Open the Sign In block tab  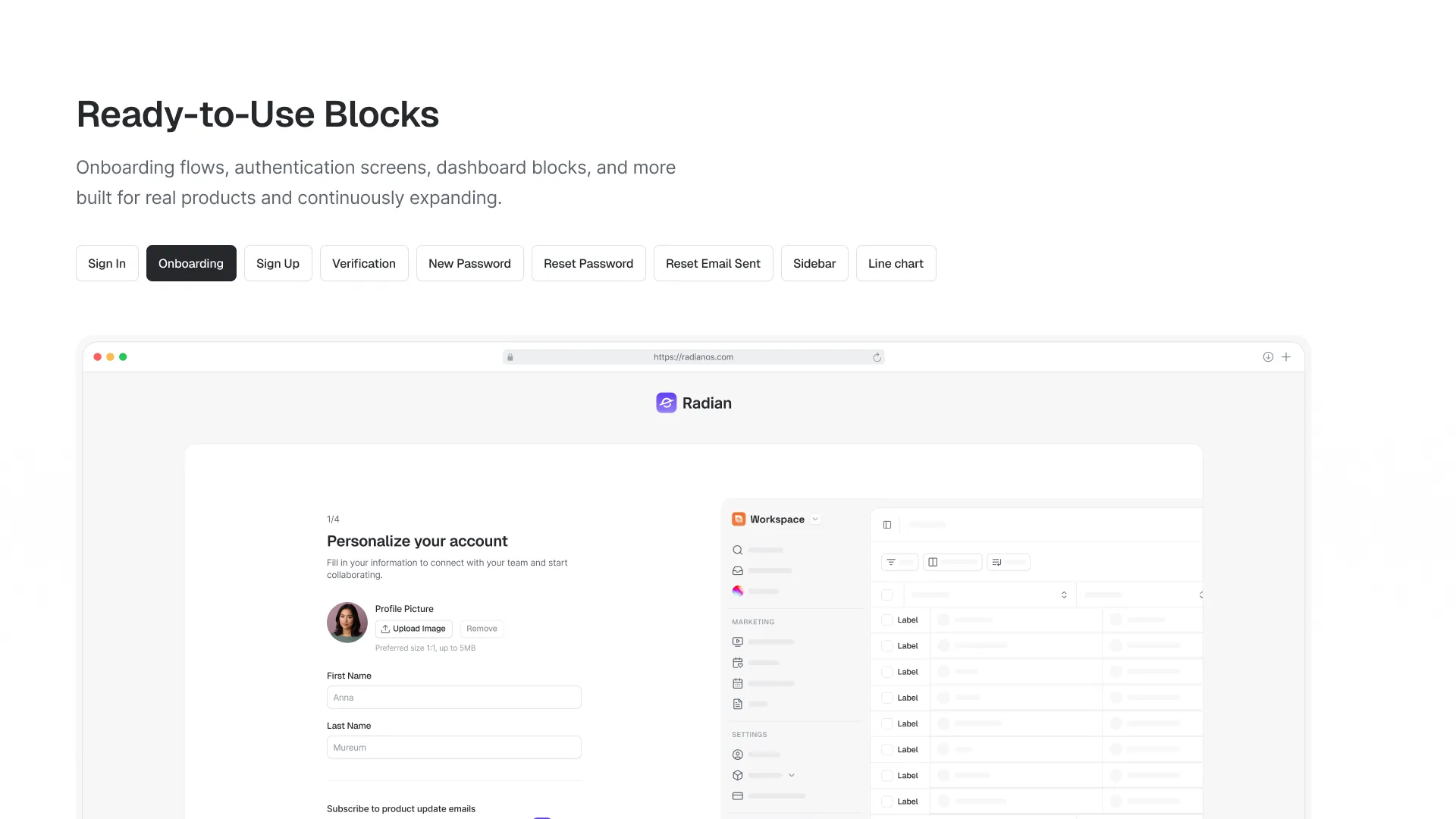107,263
